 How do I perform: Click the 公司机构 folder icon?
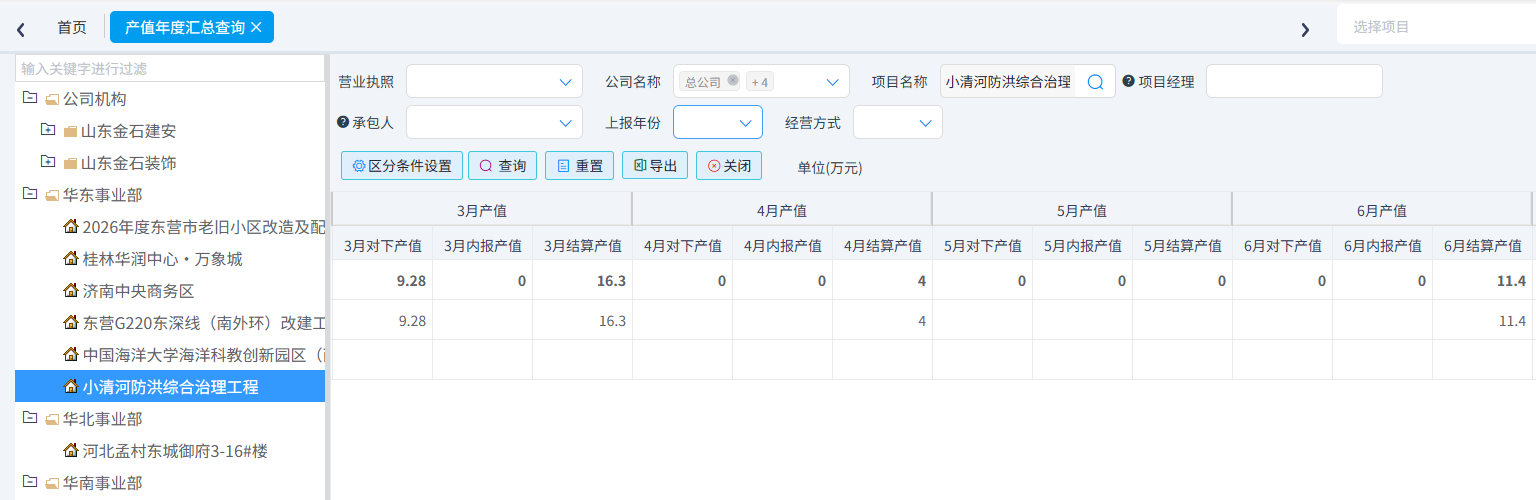pos(52,99)
